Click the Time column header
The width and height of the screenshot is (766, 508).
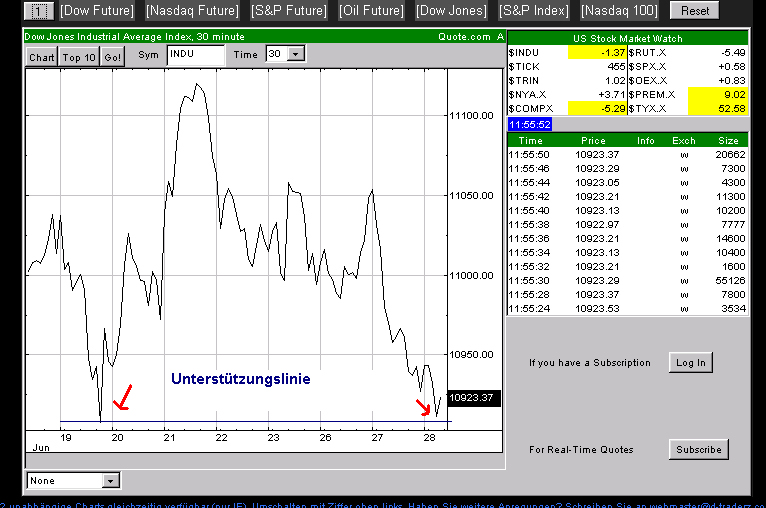click(531, 141)
